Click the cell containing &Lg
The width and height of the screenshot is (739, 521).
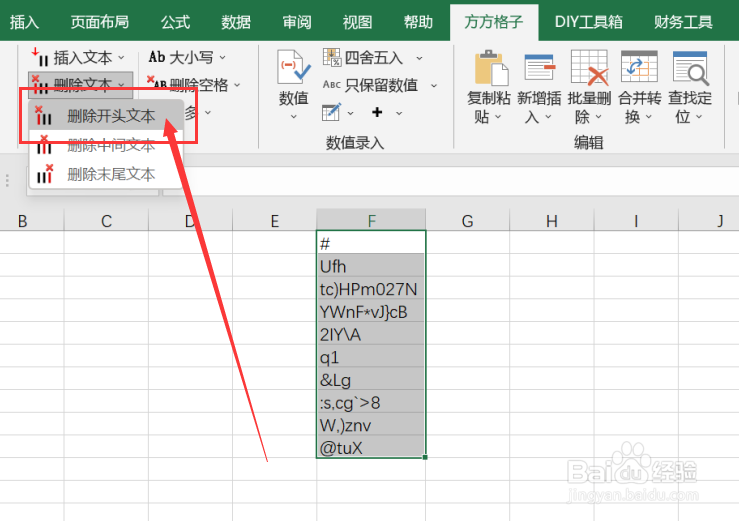point(371,379)
